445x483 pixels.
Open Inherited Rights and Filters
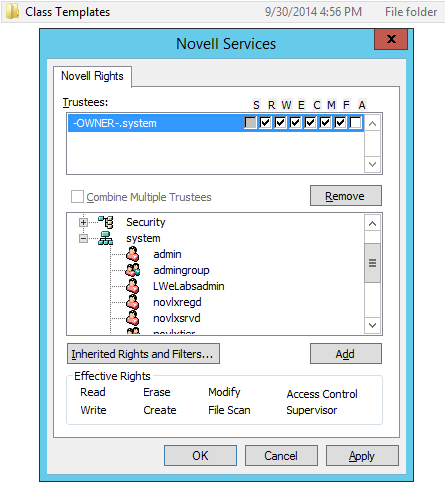143,354
